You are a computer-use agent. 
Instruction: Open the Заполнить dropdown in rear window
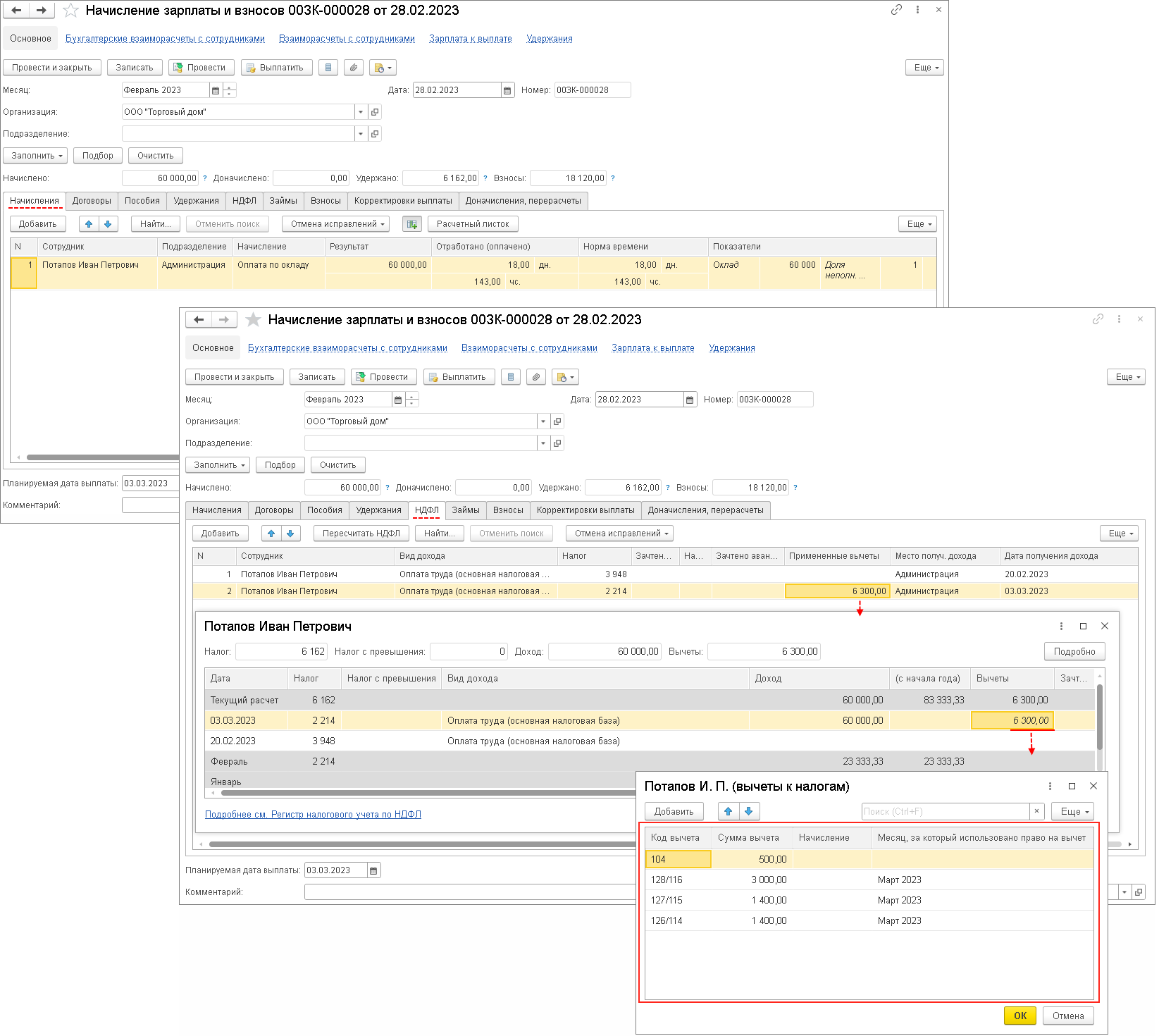point(35,156)
